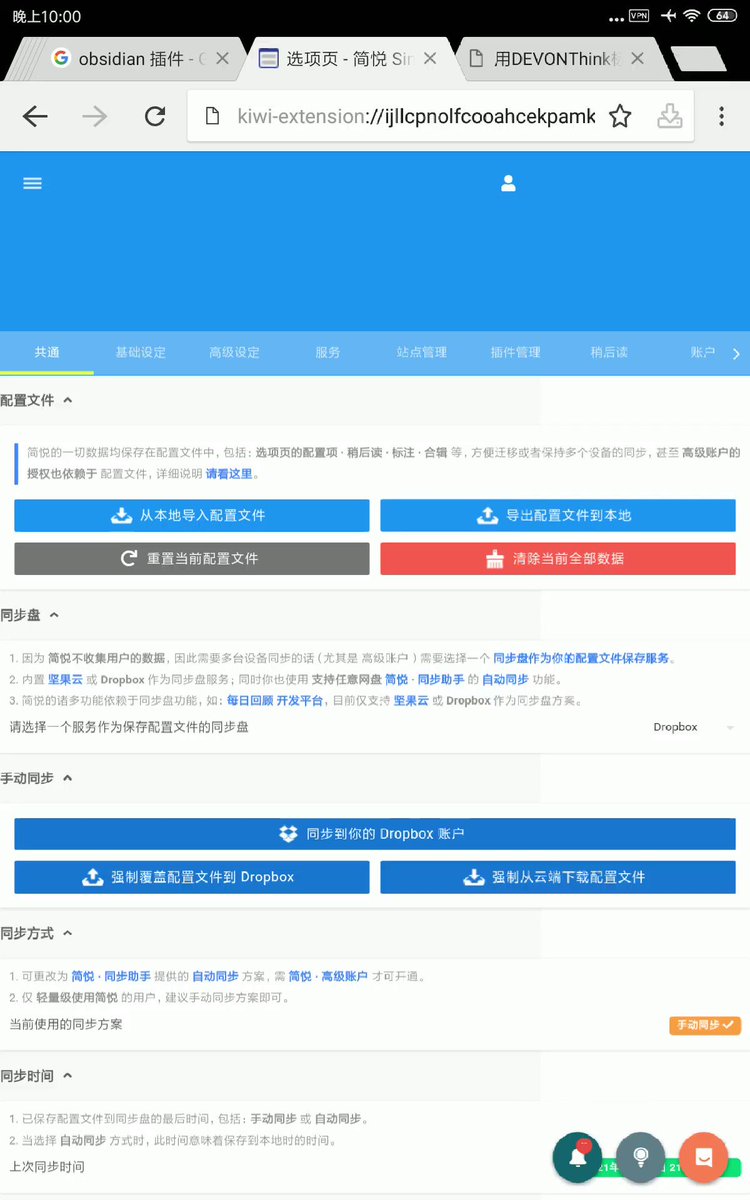750x1200 pixels.
Task: Click 强制从云端下载配置文件 button
Action: (558, 877)
